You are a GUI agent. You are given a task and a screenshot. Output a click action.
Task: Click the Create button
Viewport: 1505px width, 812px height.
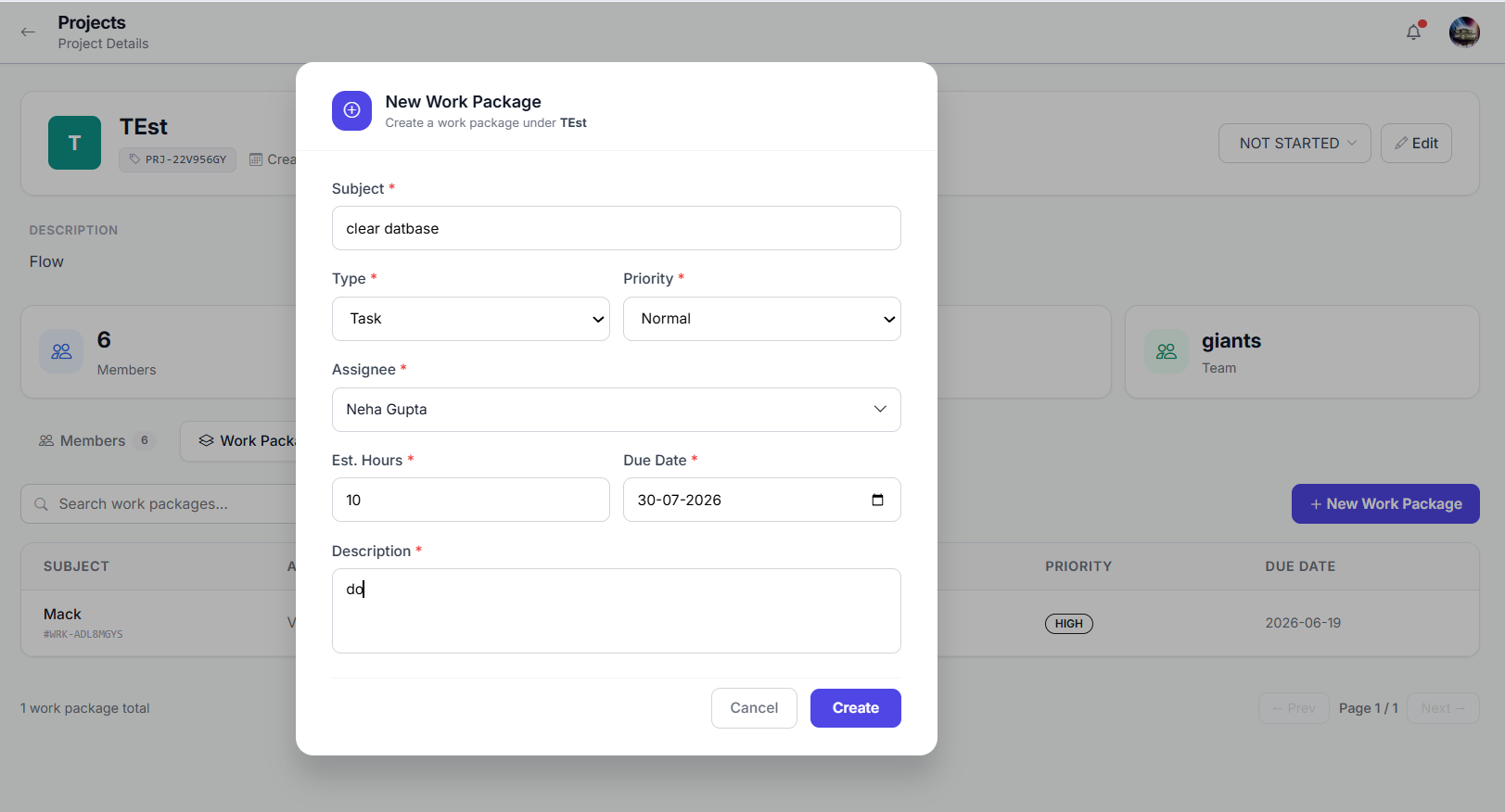coord(856,708)
